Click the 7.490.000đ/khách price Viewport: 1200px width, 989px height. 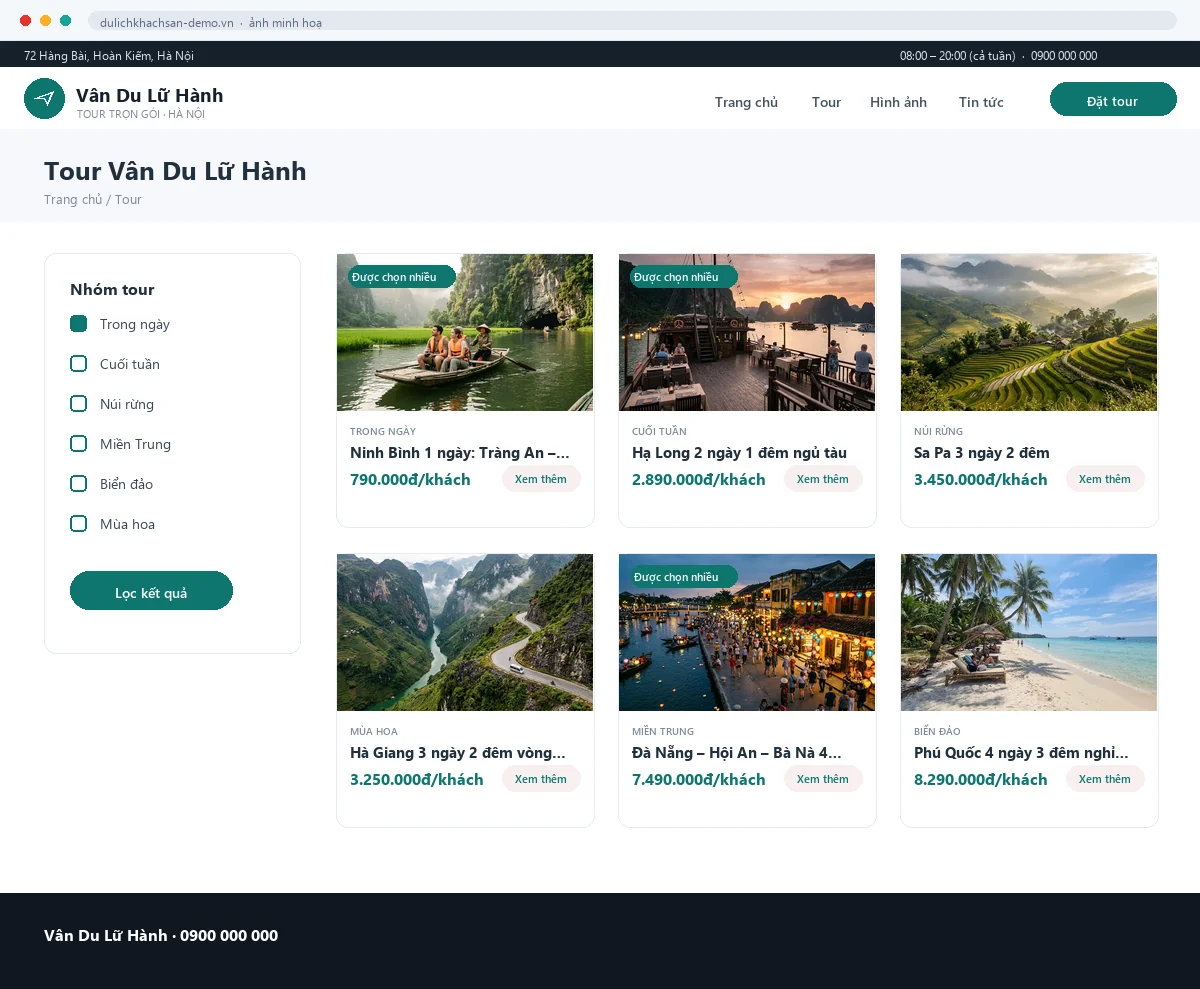(x=699, y=780)
